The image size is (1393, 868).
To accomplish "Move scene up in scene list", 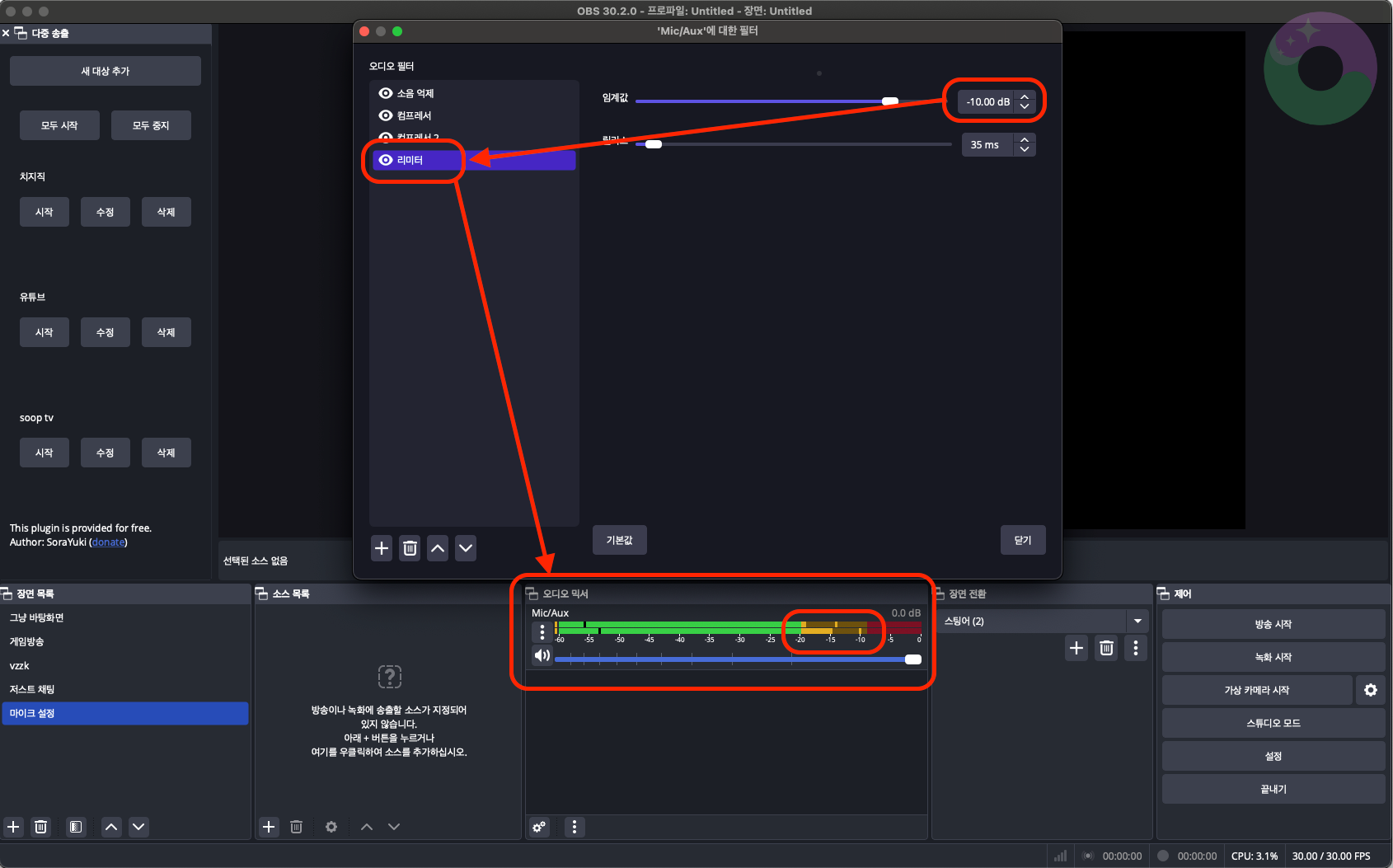I will (x=111, y=827).
